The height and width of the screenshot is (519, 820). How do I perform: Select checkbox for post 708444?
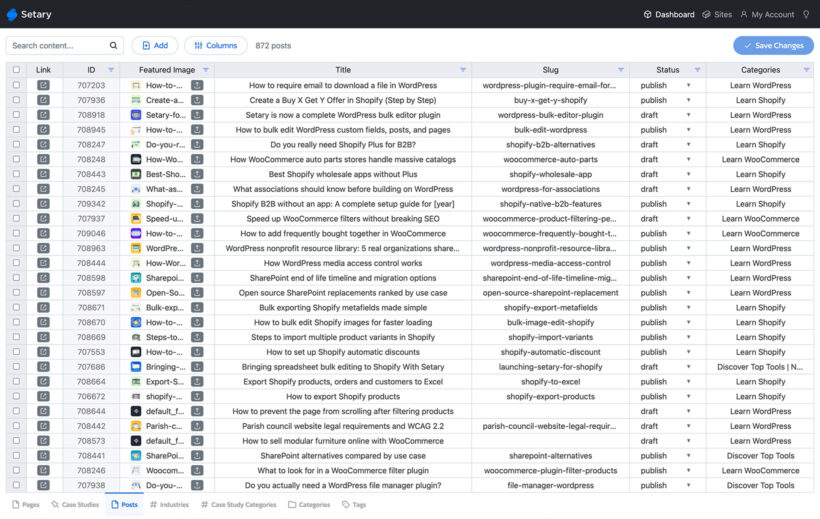(16, 263)
